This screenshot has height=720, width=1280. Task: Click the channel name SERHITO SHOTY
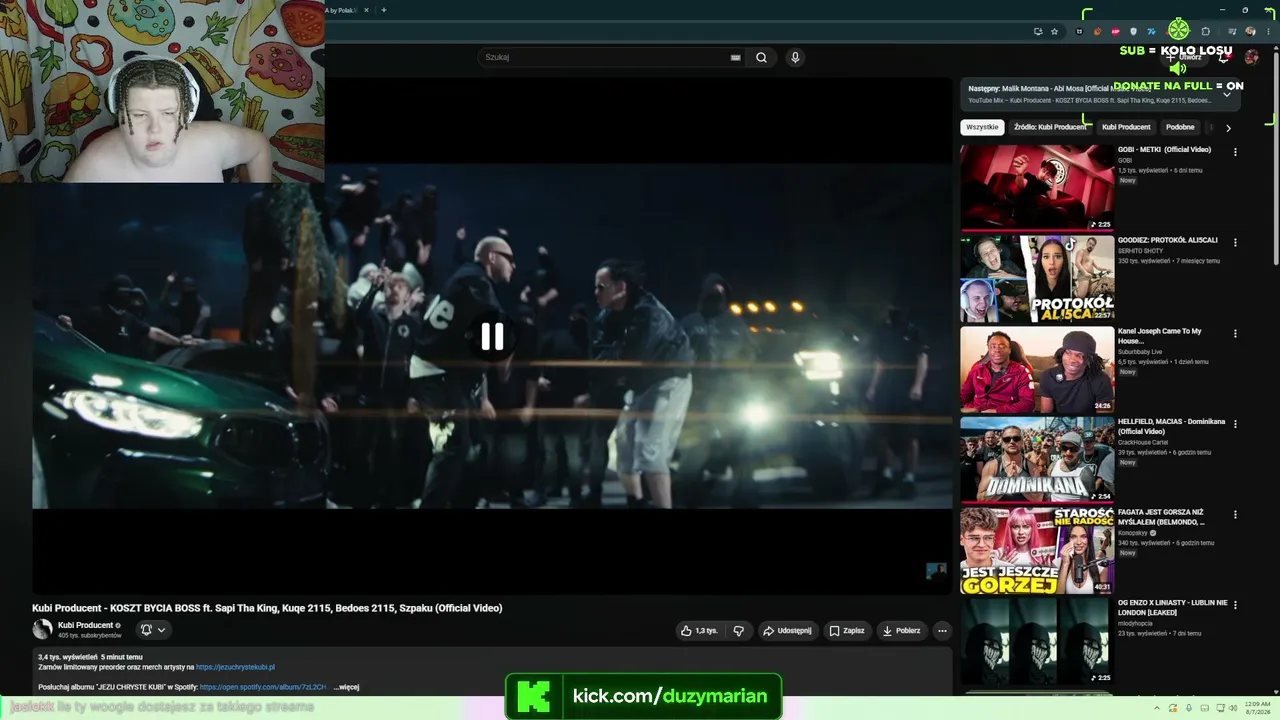[x=1139, y=251]
